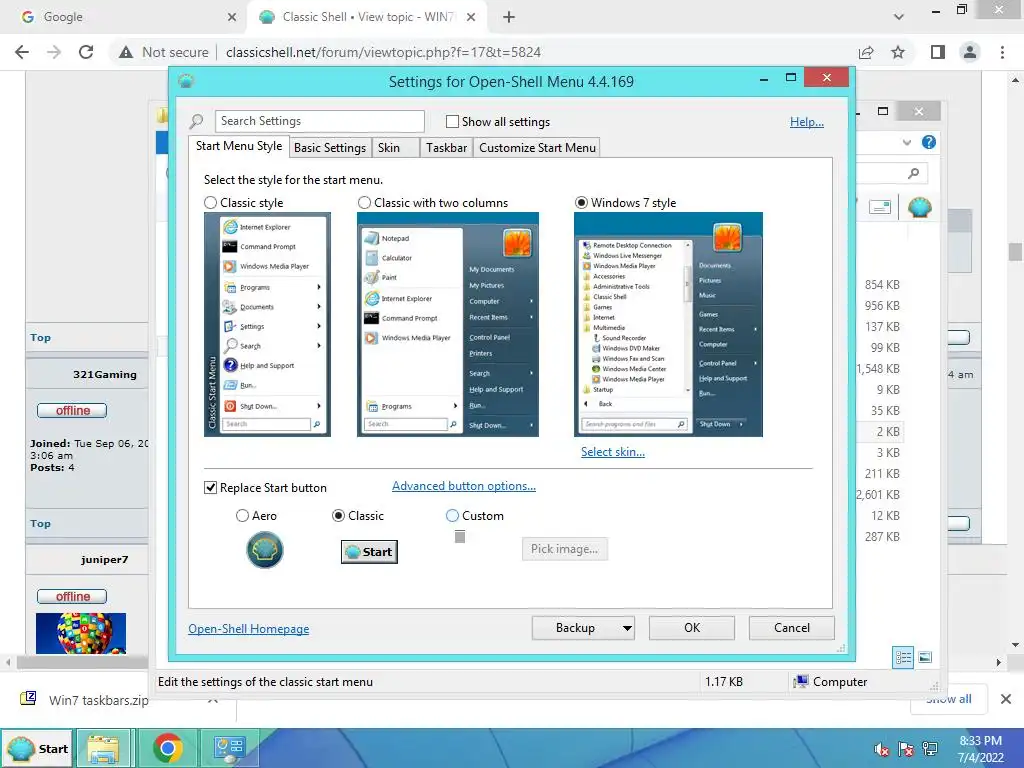Click the Search Settings input field
1024x768 pixels.
click(x=319, y=121)
